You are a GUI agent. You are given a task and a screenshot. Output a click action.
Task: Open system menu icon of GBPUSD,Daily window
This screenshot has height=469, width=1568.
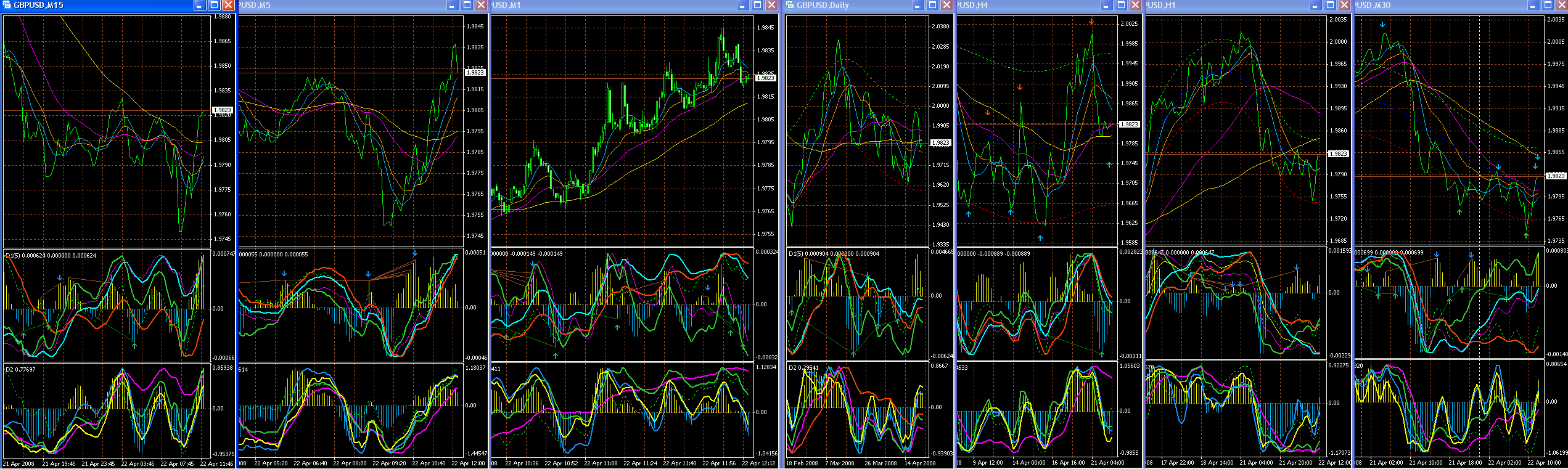click(x=790, y=5)
